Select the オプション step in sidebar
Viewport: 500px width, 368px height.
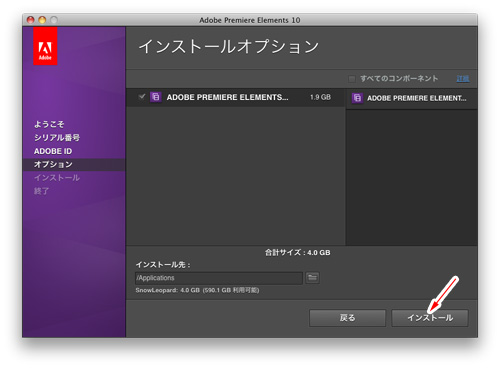pos(74,165)
